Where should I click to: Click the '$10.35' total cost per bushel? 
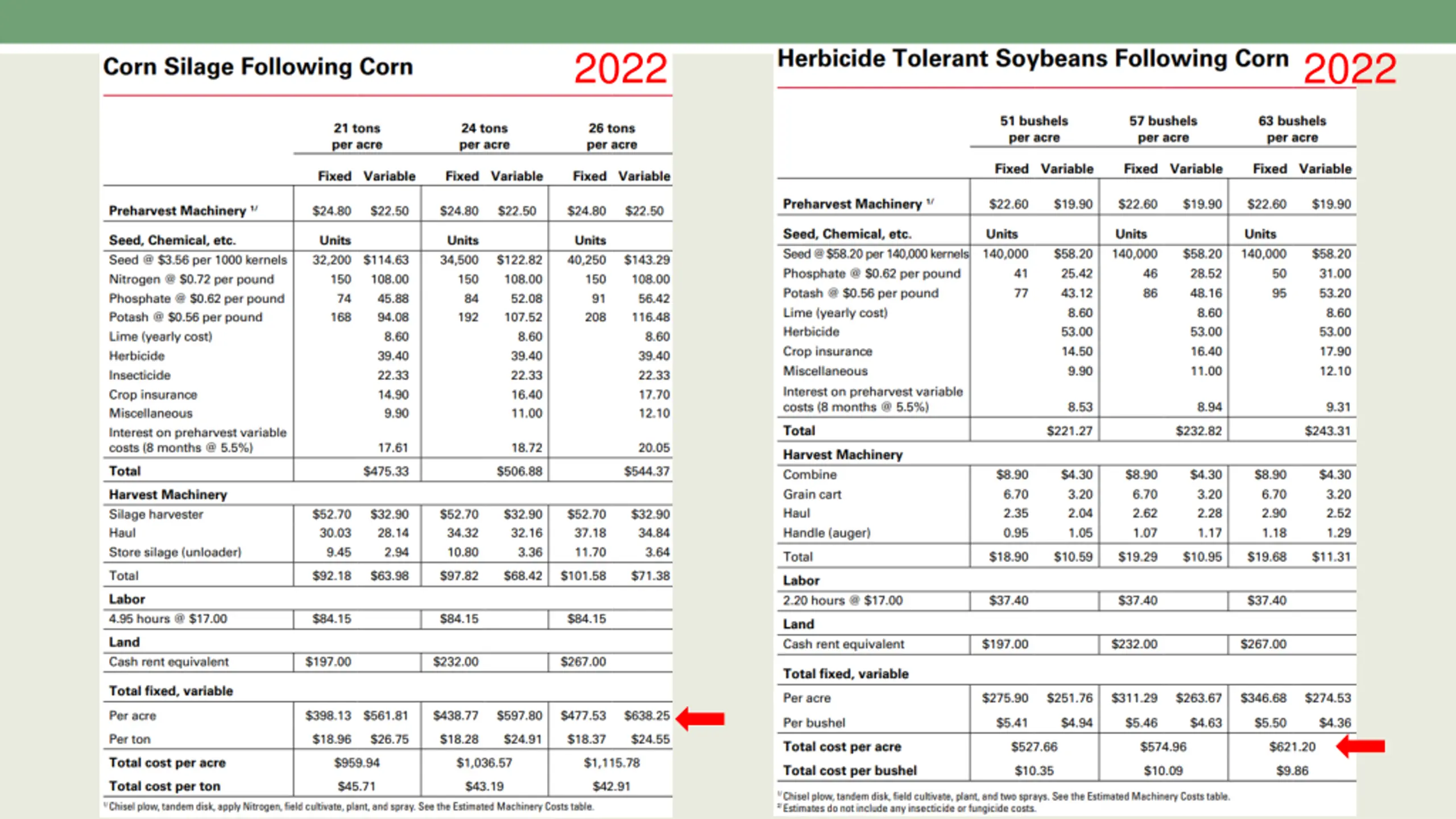tap(1034, 771)
